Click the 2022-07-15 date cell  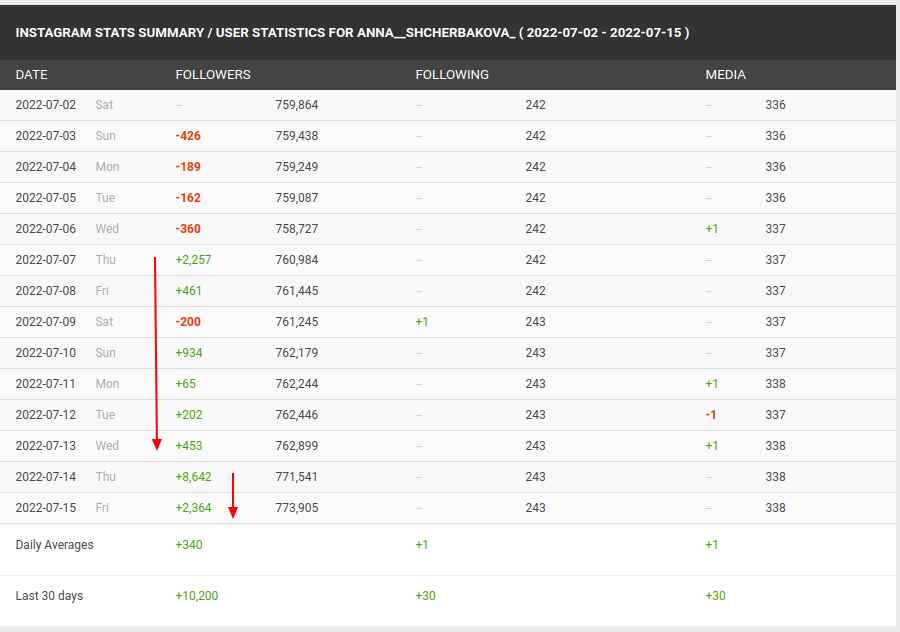tap(46, 508)
